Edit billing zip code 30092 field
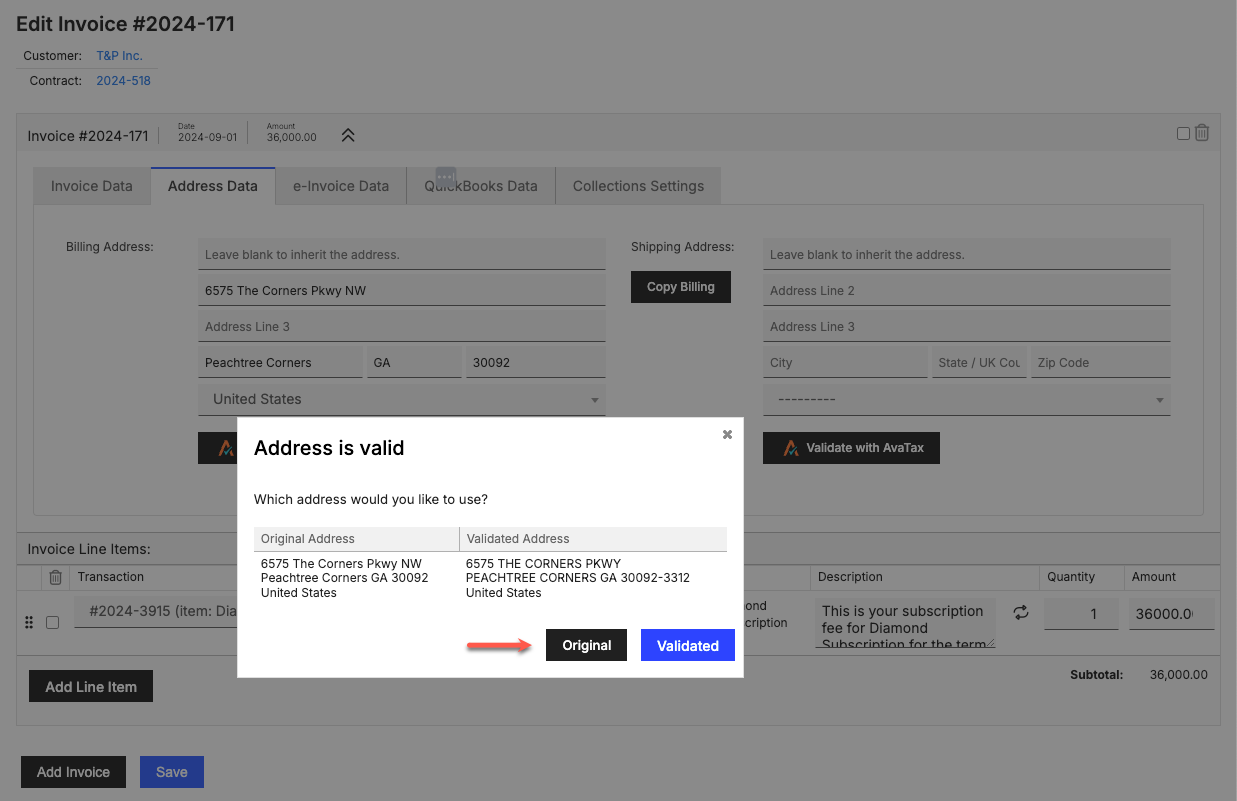The image size is (1237, 801). coord(536,362)
